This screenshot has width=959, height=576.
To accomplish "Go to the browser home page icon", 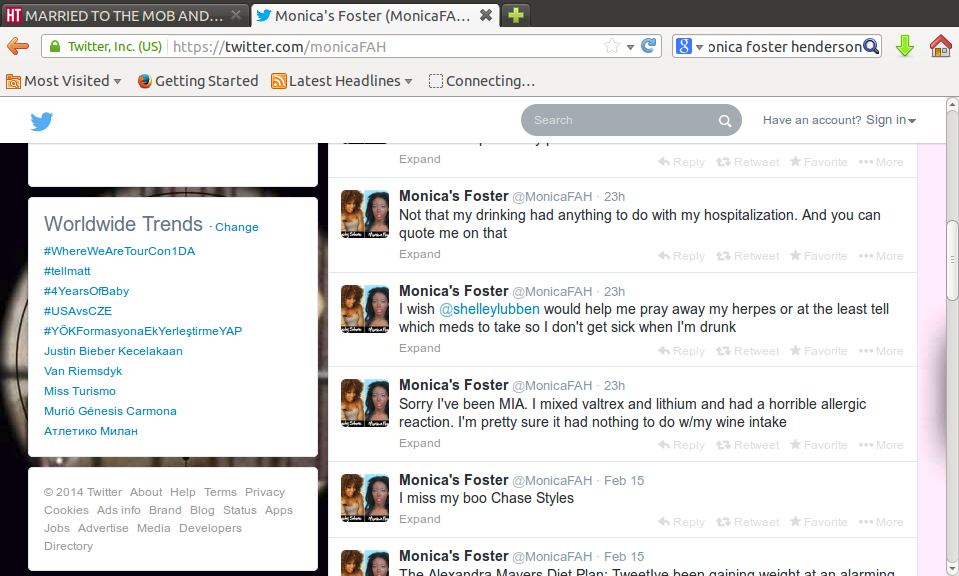I will (940, 46).
